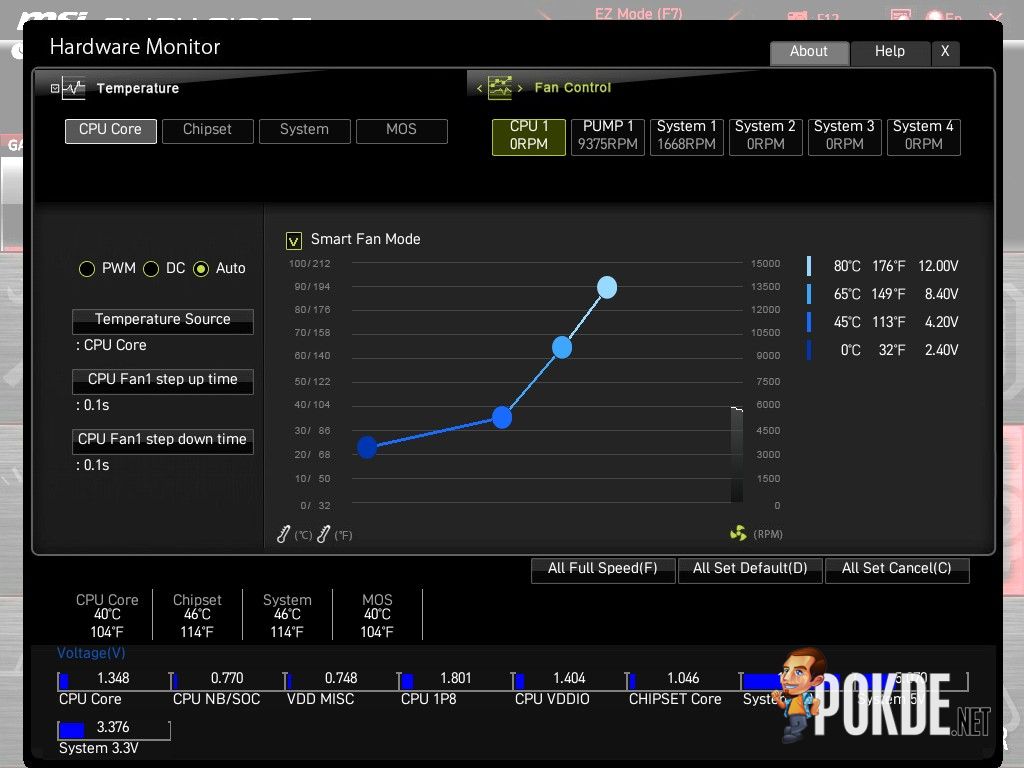
Task: Click the third fan curve point
Action: (x=562, y=347)
